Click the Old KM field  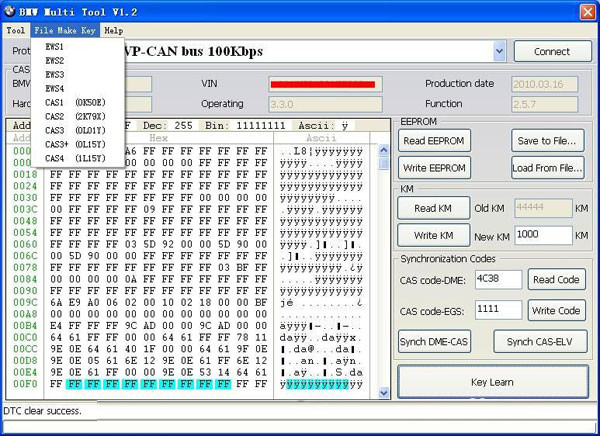[543, 208]
